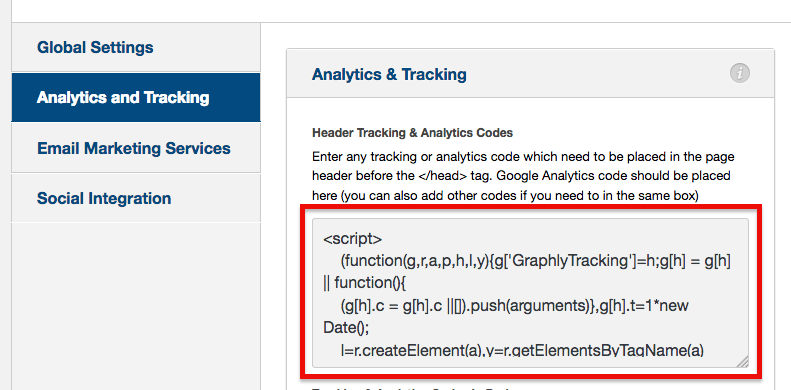Focus the header tracking code text box
Image resolution: width=791 pixels, height=390 pixels.
coord(530,293)
